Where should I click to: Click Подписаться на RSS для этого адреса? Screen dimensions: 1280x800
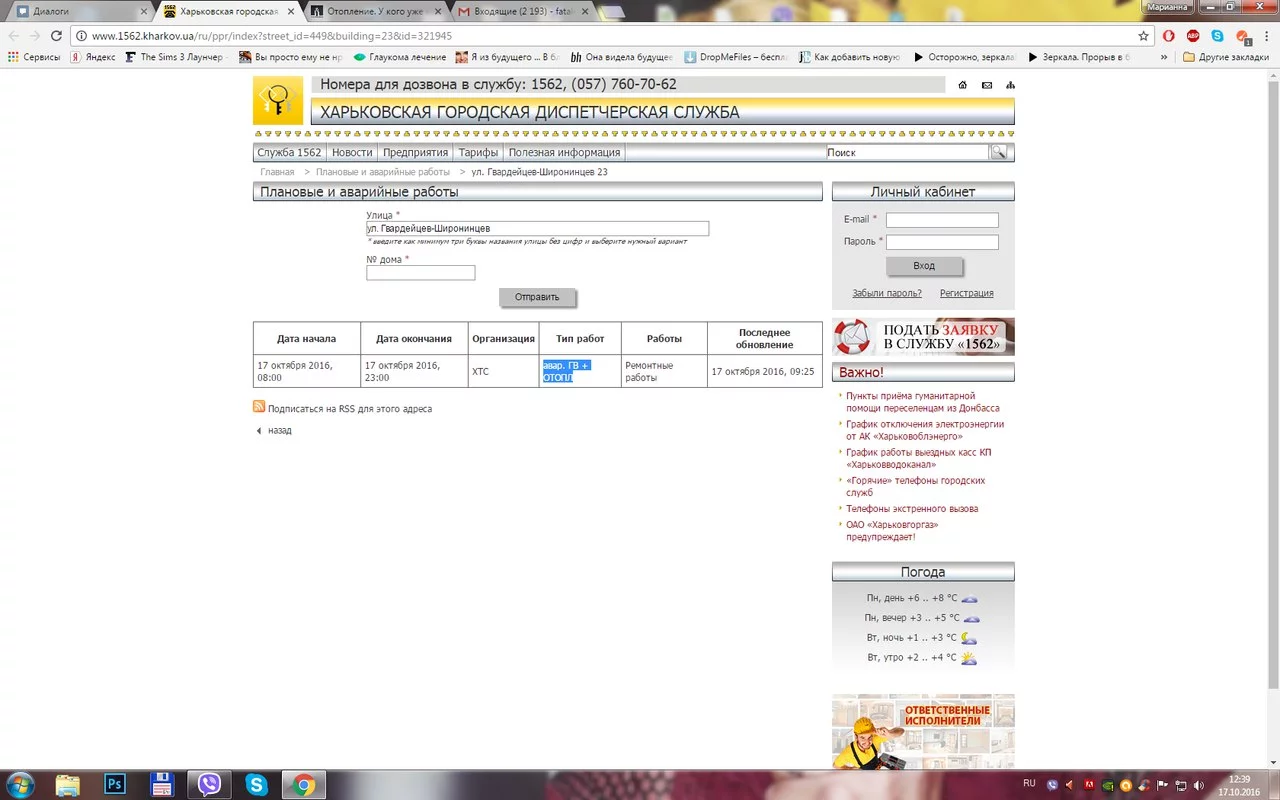tap(350, 409)
